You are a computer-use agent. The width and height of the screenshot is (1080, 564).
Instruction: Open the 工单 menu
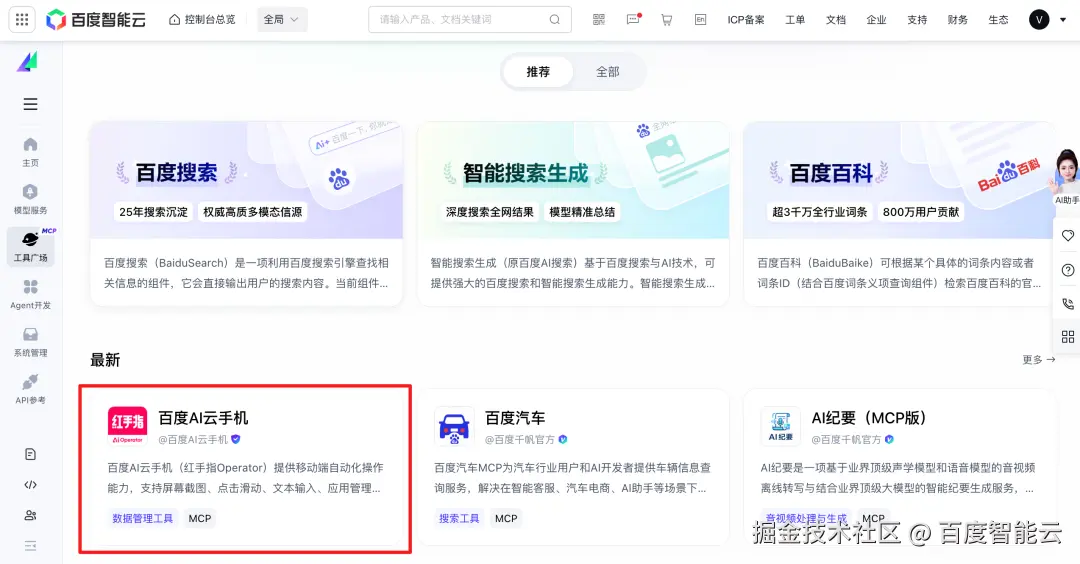coord(795,19)
